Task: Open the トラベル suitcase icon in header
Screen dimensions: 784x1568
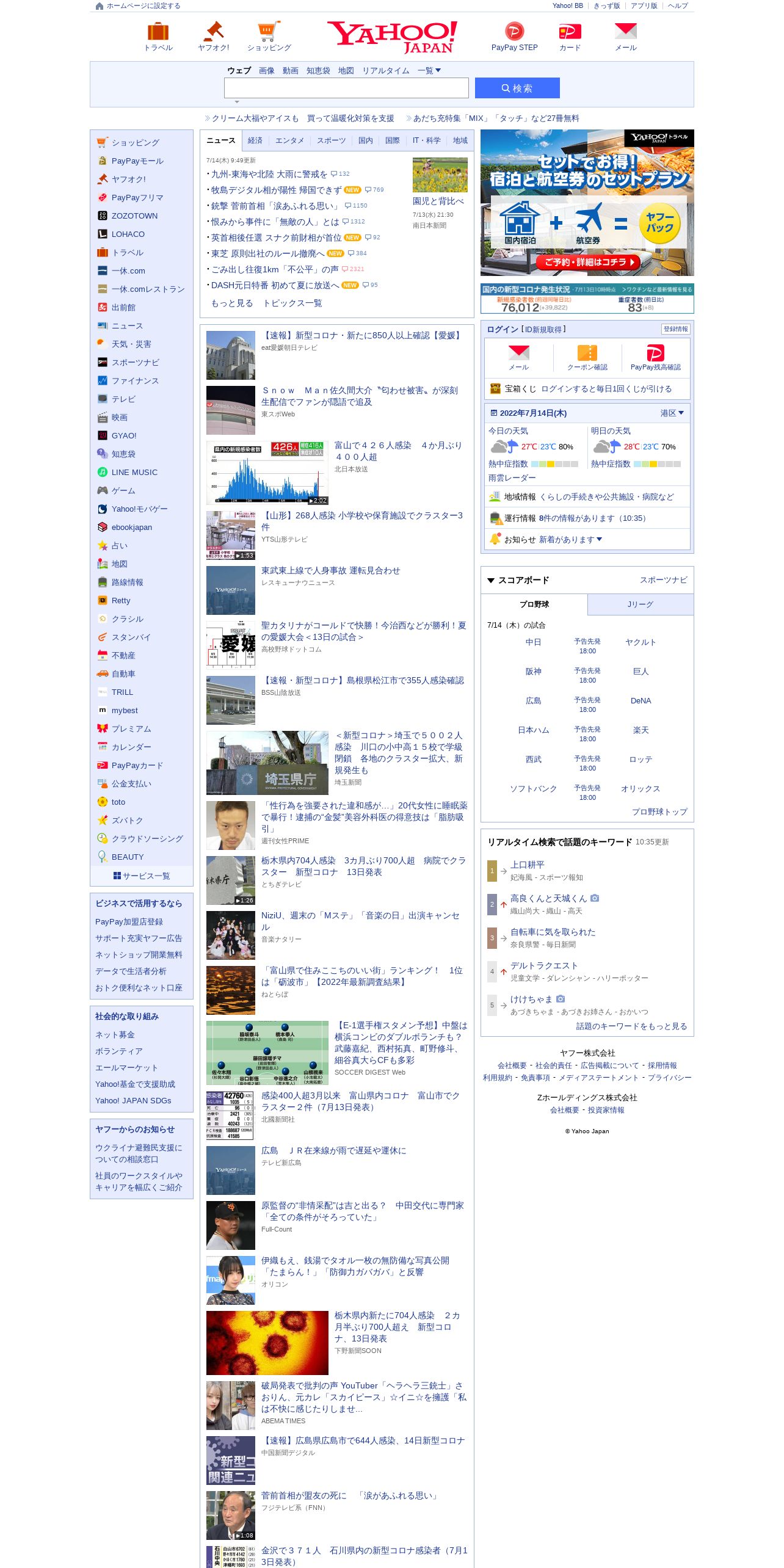Action: (x=158, y=31)
